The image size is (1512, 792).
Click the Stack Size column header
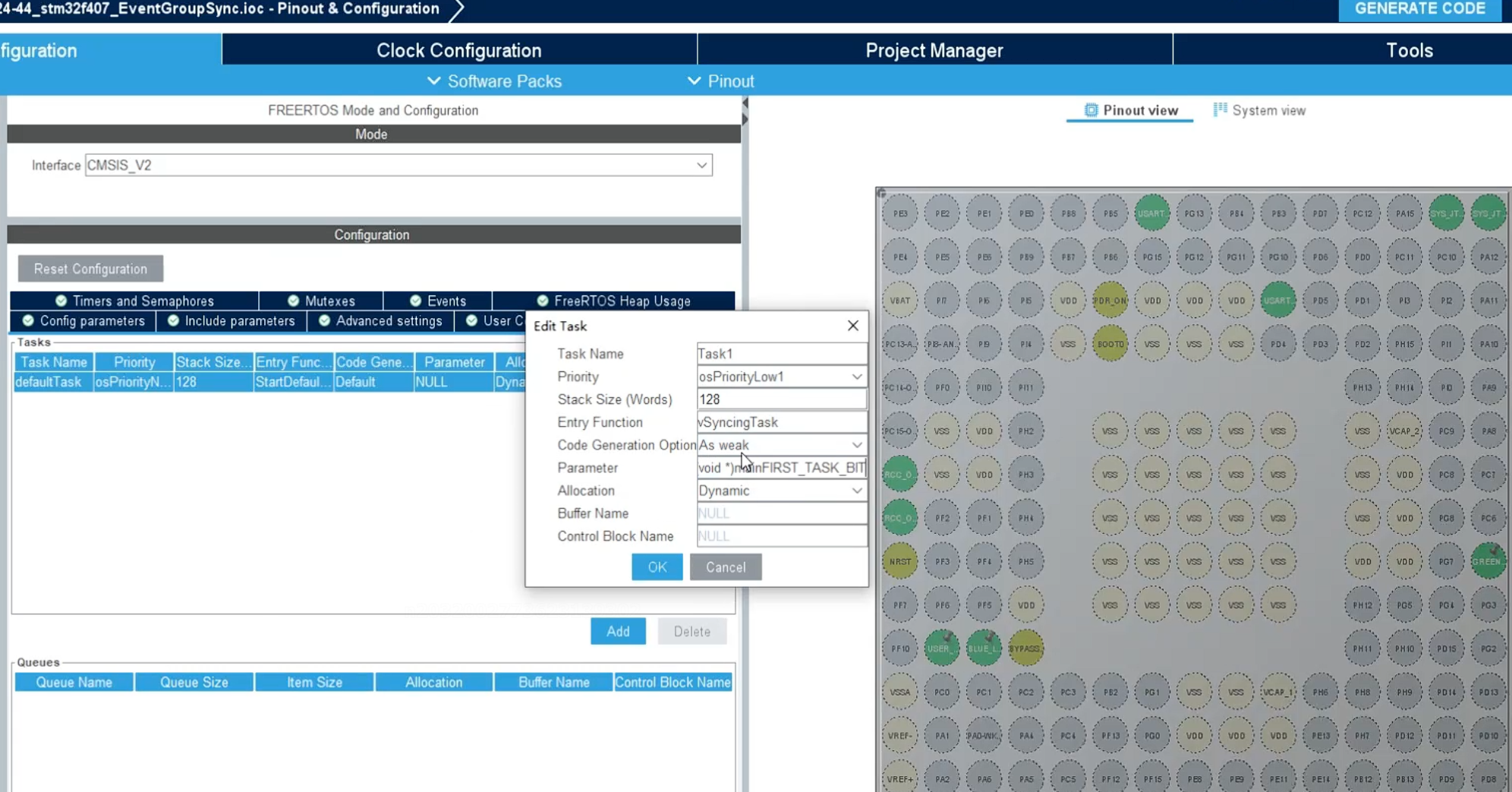point(213,362)
